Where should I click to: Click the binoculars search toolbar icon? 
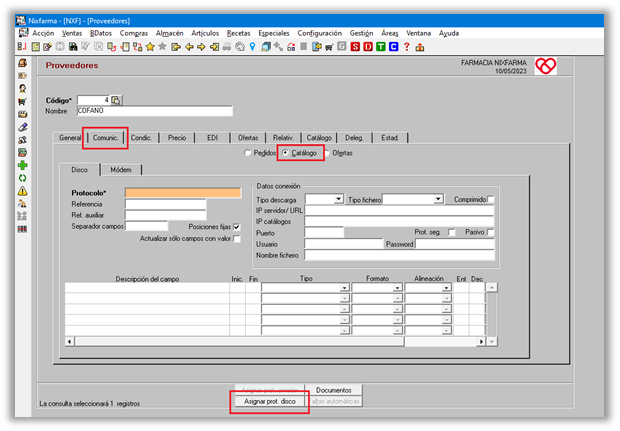(x=73, y=47)
